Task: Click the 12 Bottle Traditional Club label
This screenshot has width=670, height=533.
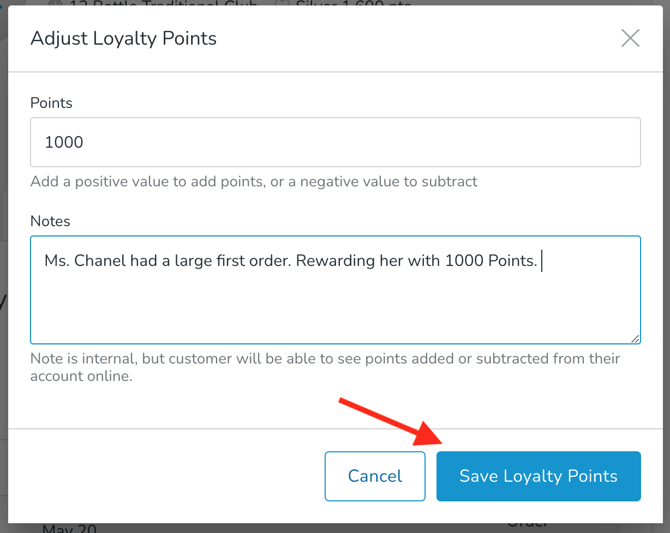Action: [x=167, y=4]
